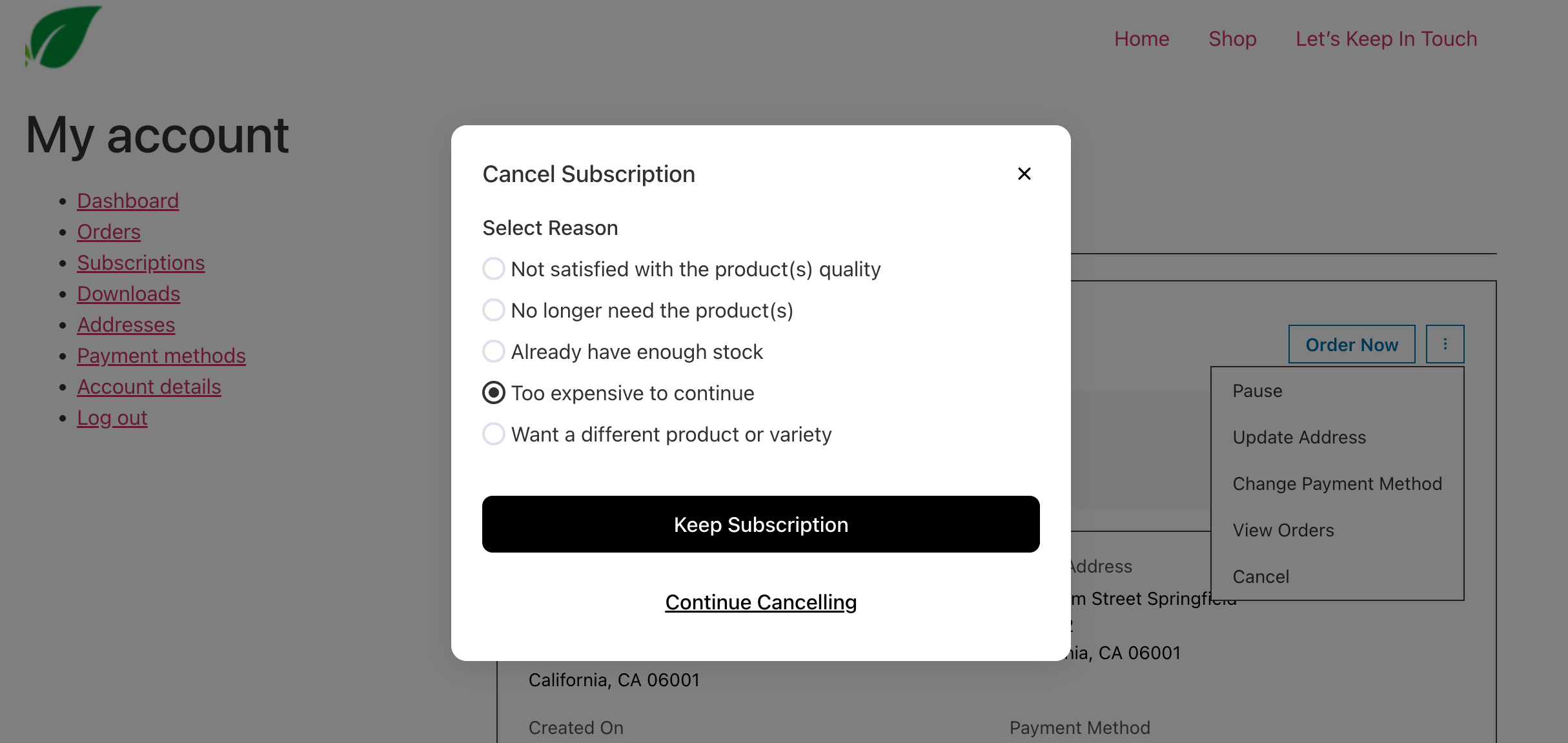Screen dimensions: 1568x743
Task: Select Update Address from actions menu
Action: (x=1299, y=437)
